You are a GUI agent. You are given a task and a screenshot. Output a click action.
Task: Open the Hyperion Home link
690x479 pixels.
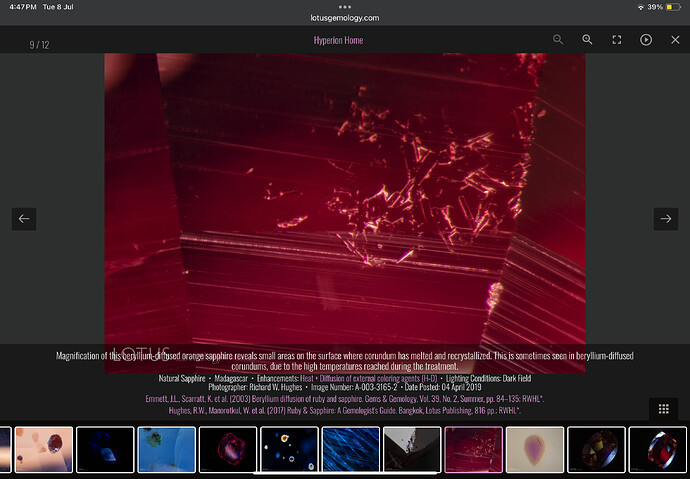pos(338,40)
